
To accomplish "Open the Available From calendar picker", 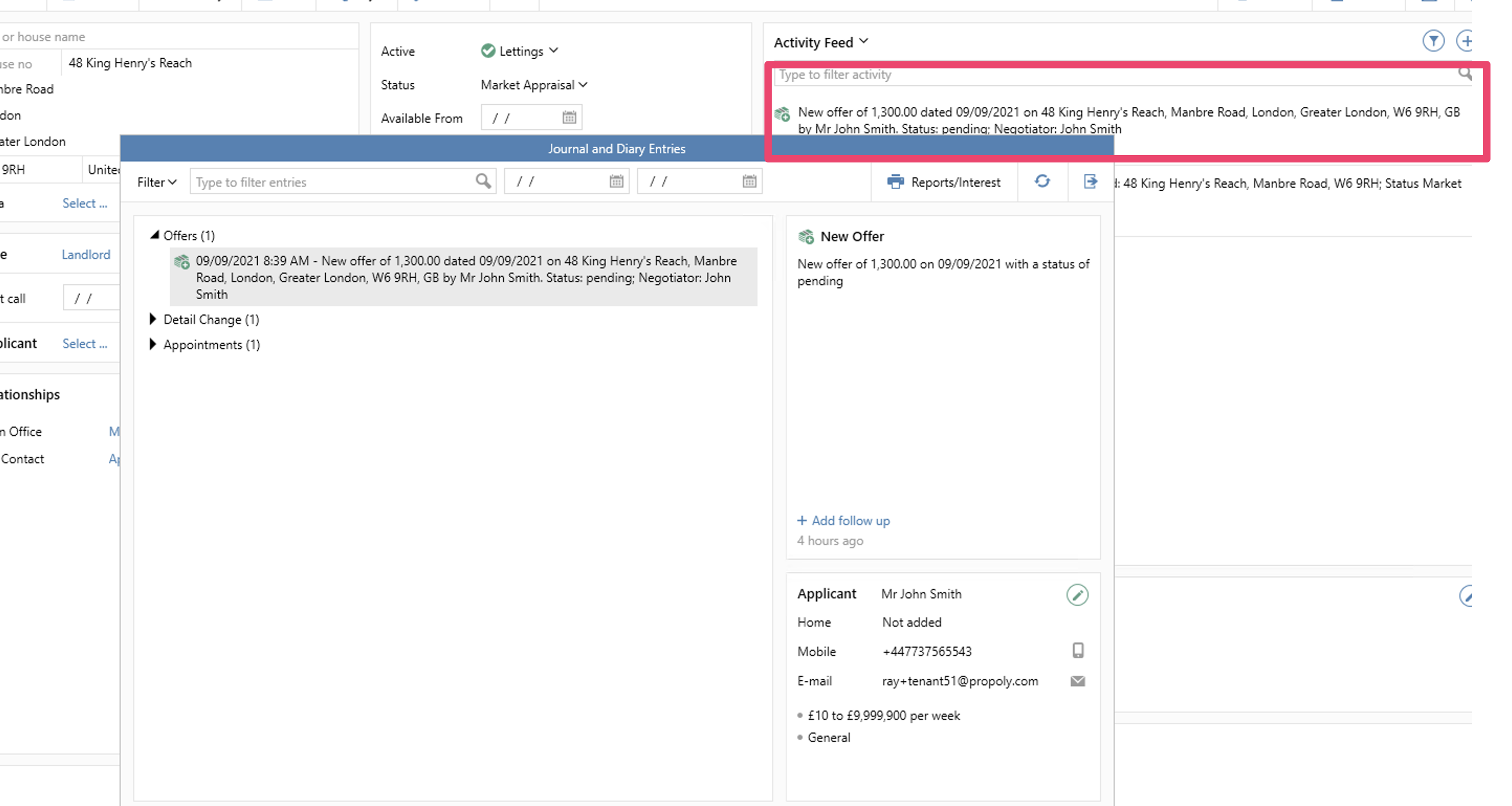I will [x=569, y=117].
